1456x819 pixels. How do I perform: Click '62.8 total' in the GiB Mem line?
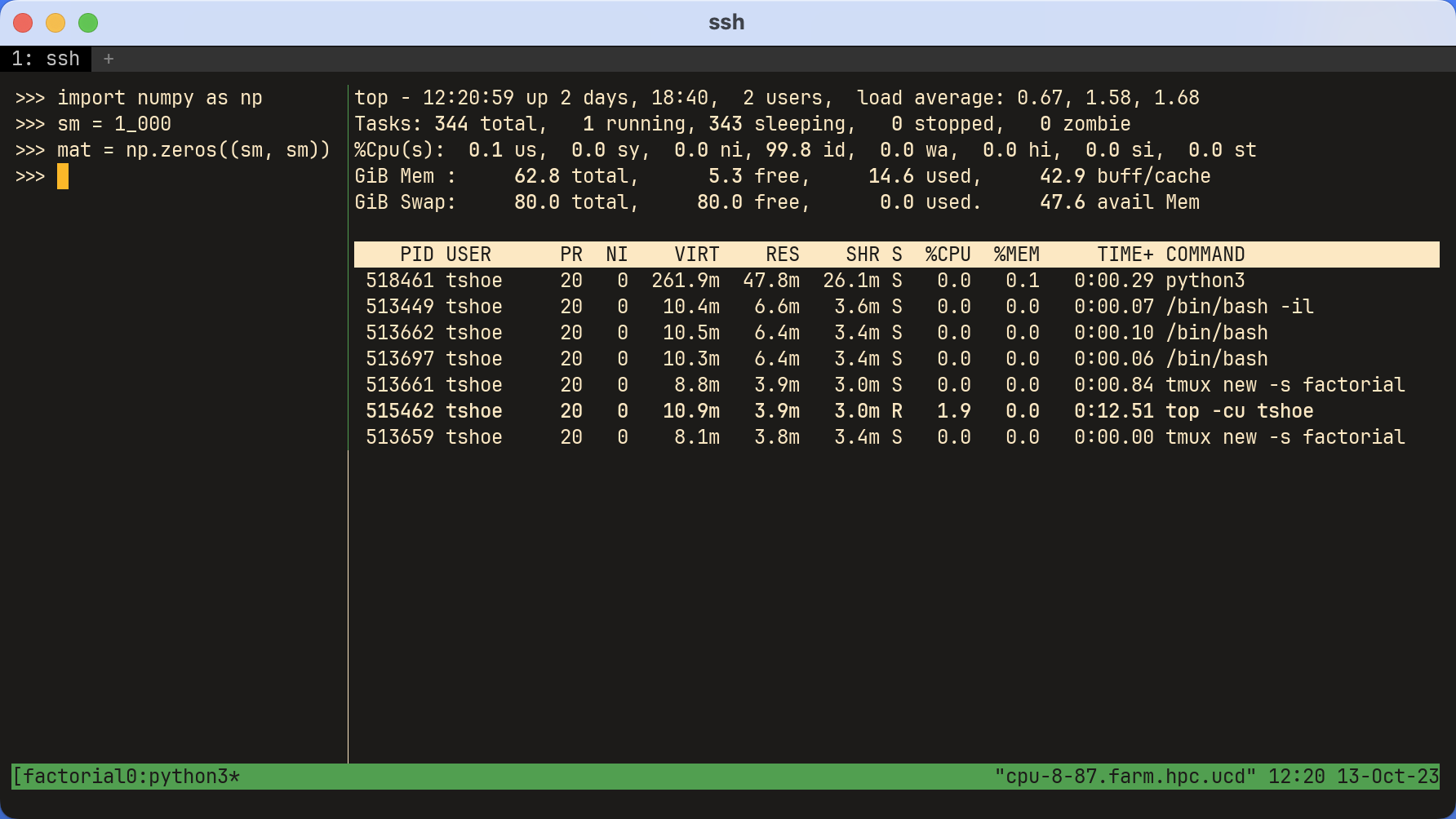(577, 176)
